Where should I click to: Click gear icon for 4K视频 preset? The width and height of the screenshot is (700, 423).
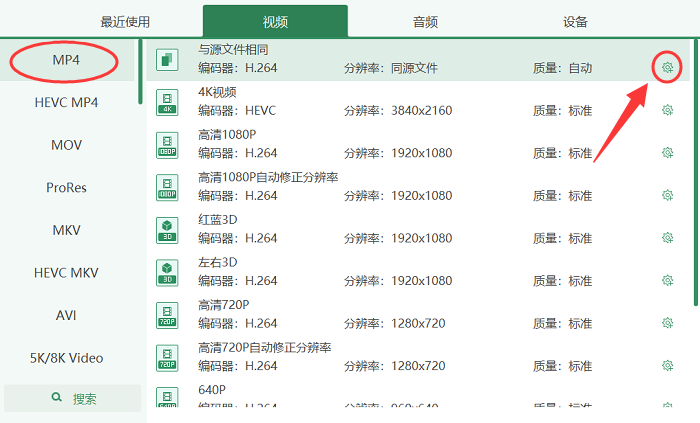667,111
